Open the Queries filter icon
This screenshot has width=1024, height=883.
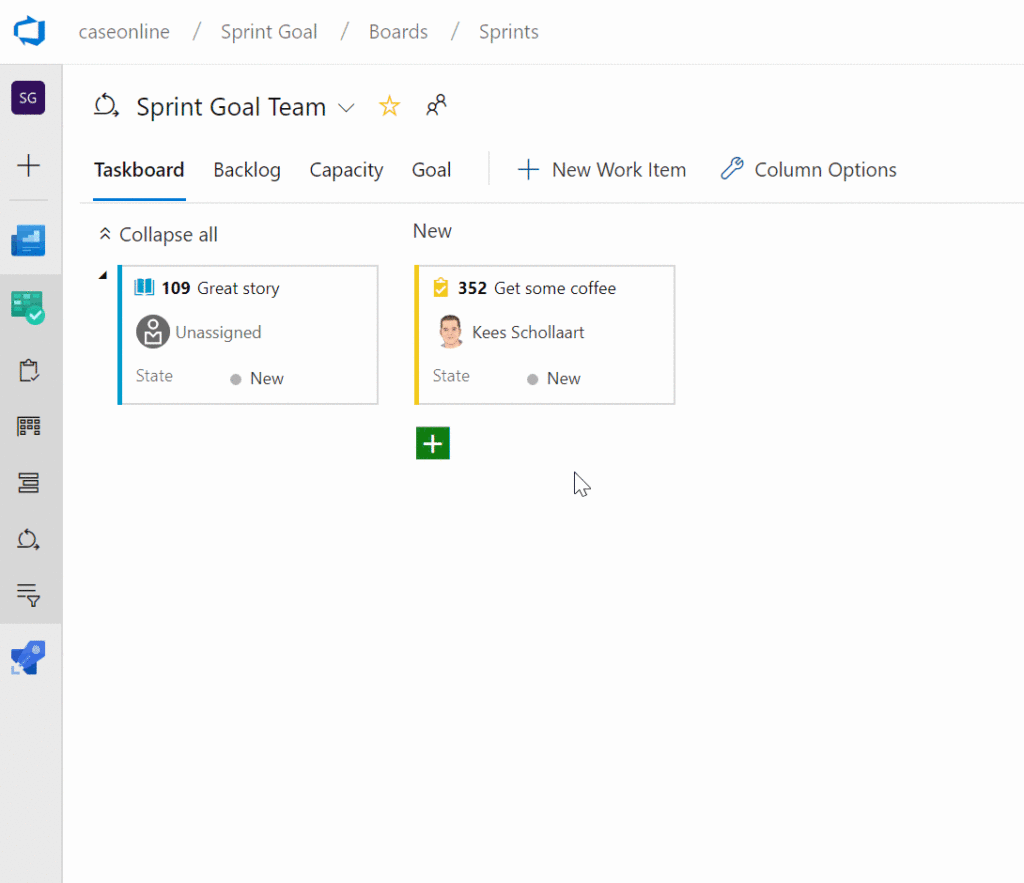(x=28, y=595)
